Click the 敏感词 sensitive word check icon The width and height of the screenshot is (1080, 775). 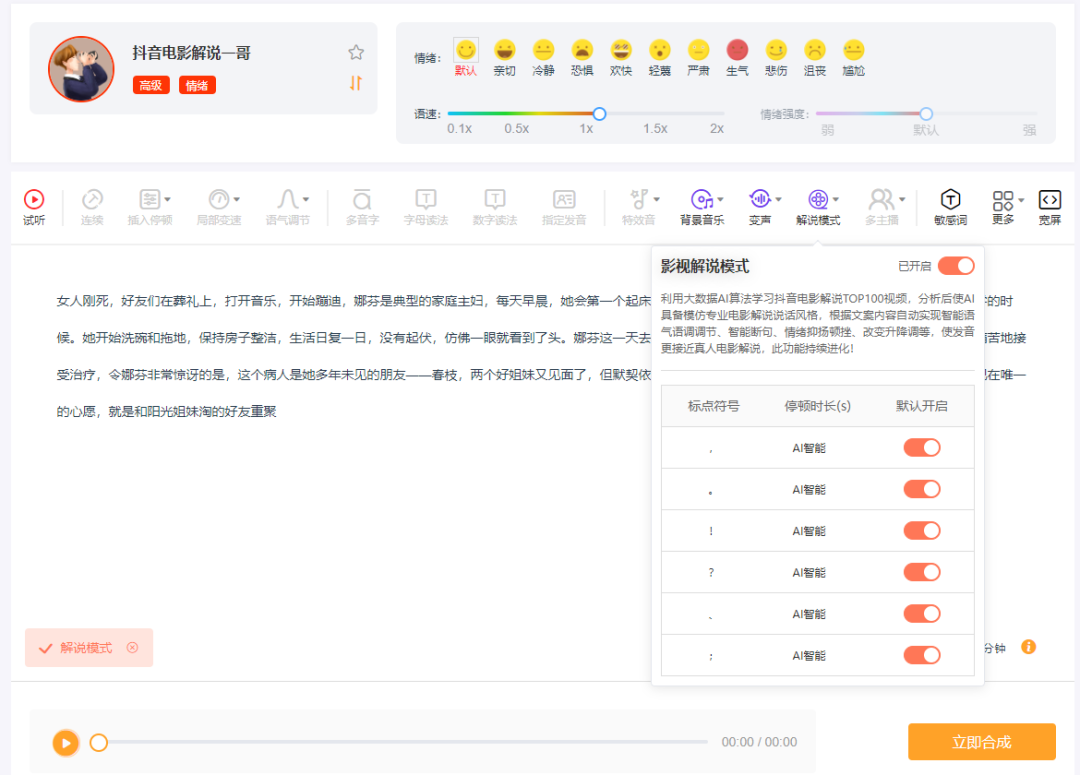950,200
